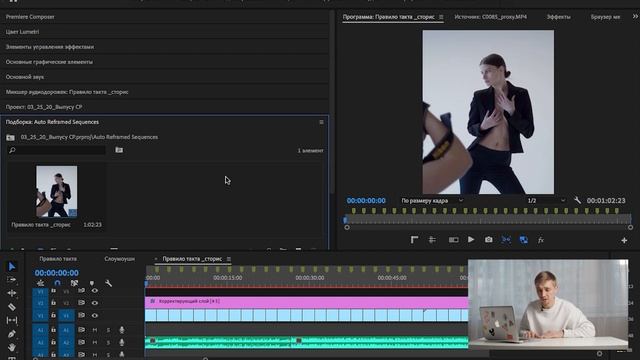Image resolution: width=640 pixels, height=360 pixels.
Task: Toggle the timeline Snap magnet icon
Action: 57,283
